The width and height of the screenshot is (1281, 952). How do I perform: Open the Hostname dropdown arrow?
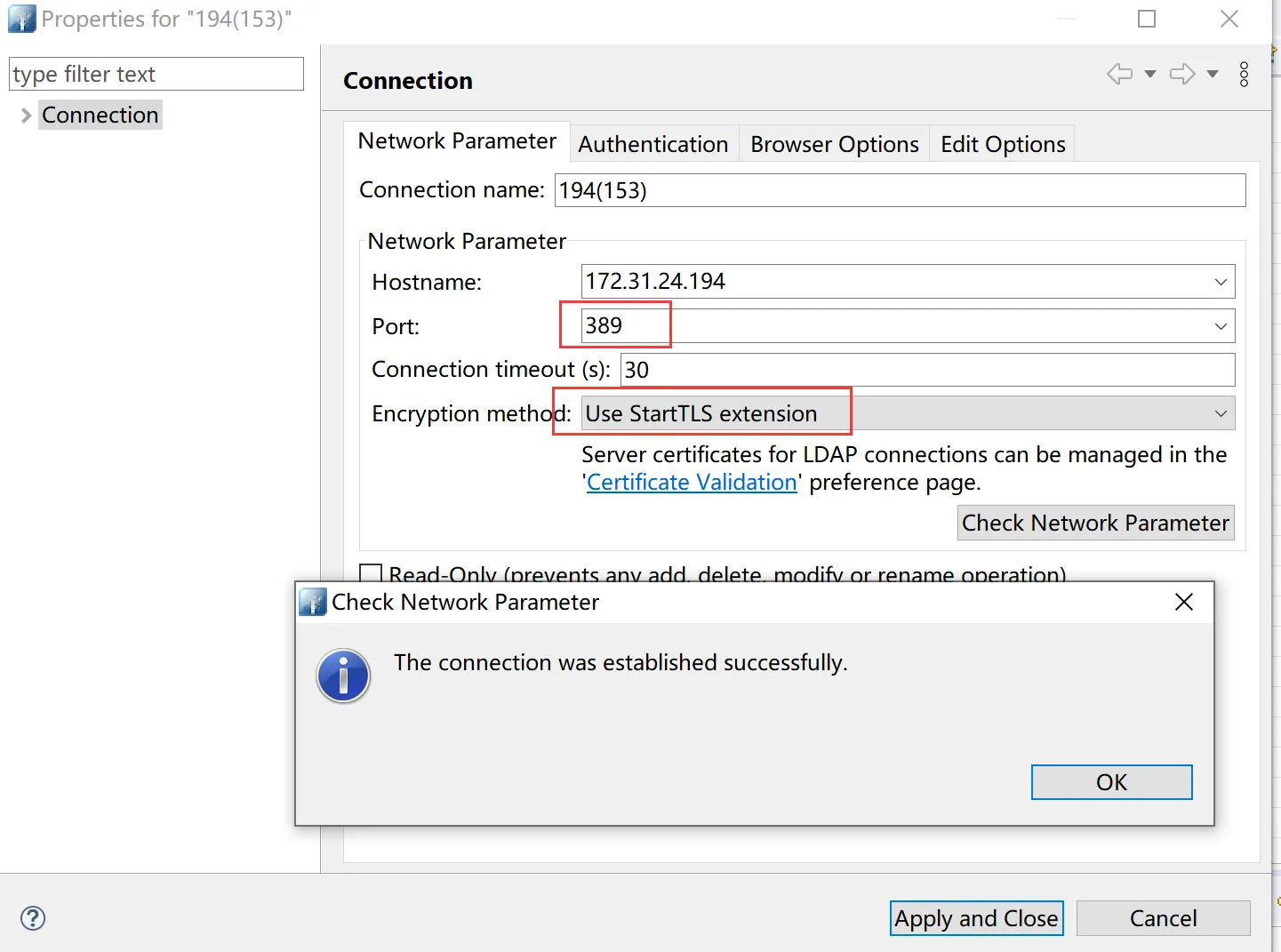pyautogui.click(x=1221, y=282)
